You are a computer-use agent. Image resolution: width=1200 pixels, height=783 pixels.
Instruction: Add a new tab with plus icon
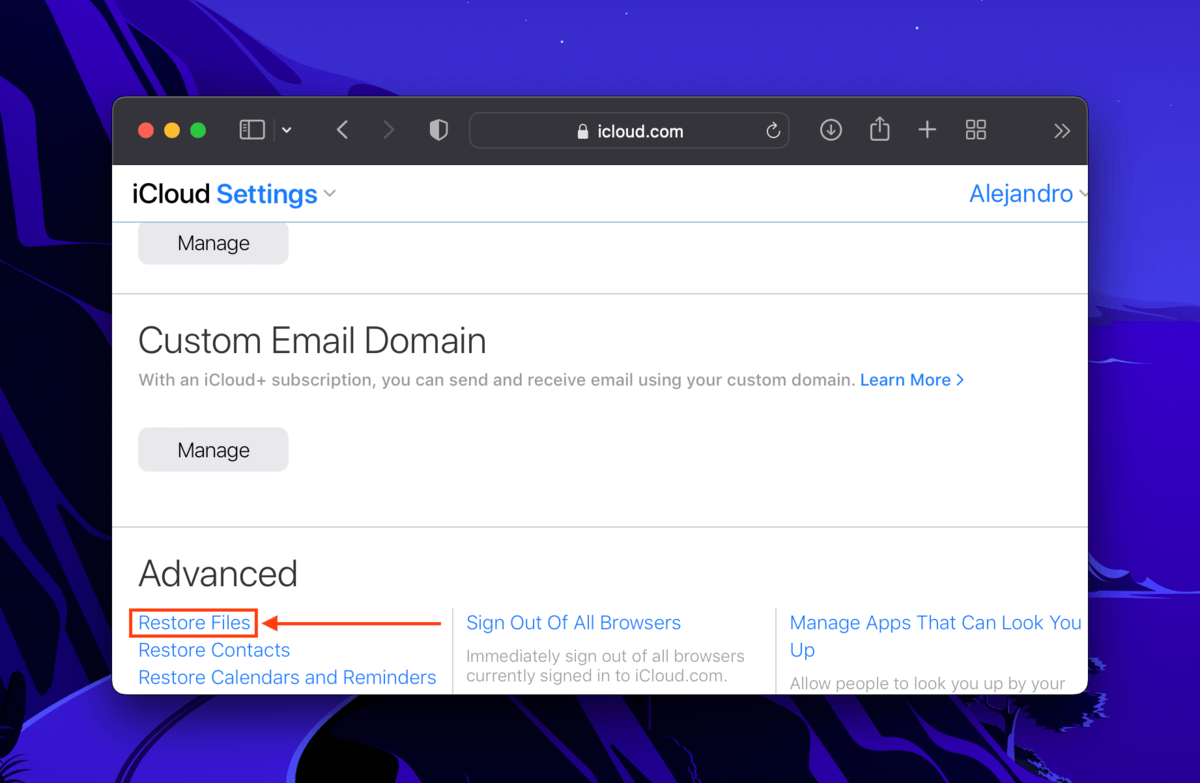coord(927,130)
